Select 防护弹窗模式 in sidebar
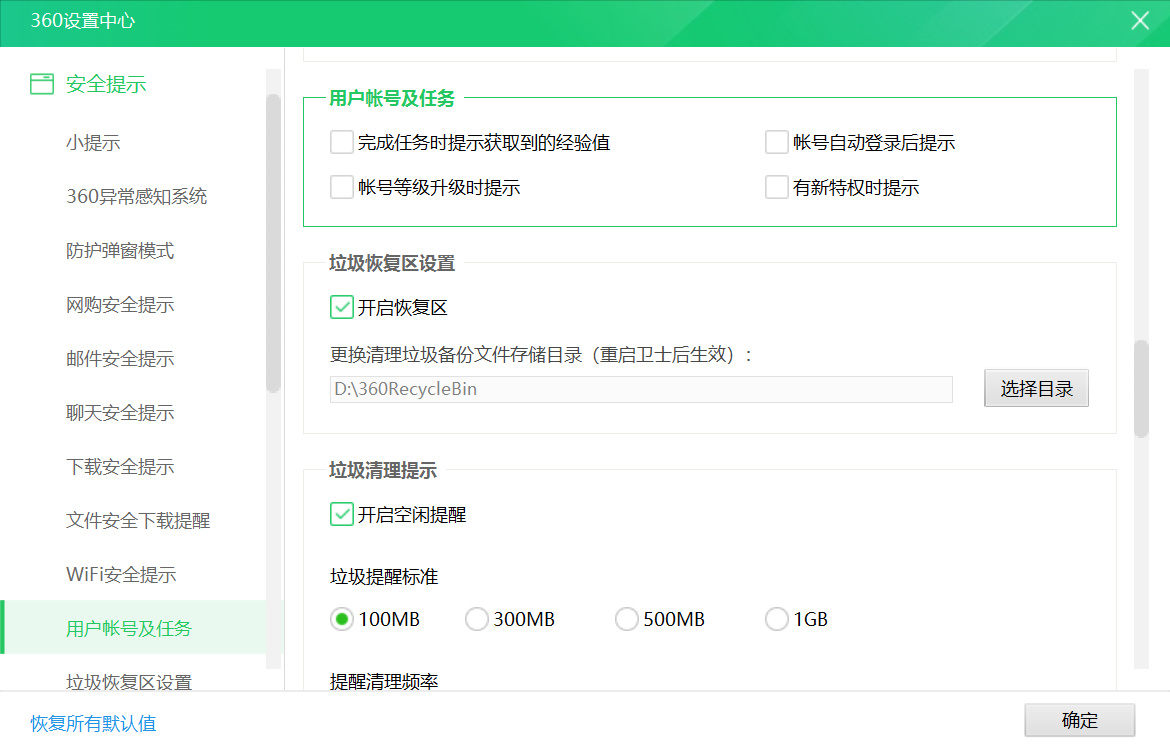The width and height of the screenshot is (1170, 750). (x=120, y=251)
